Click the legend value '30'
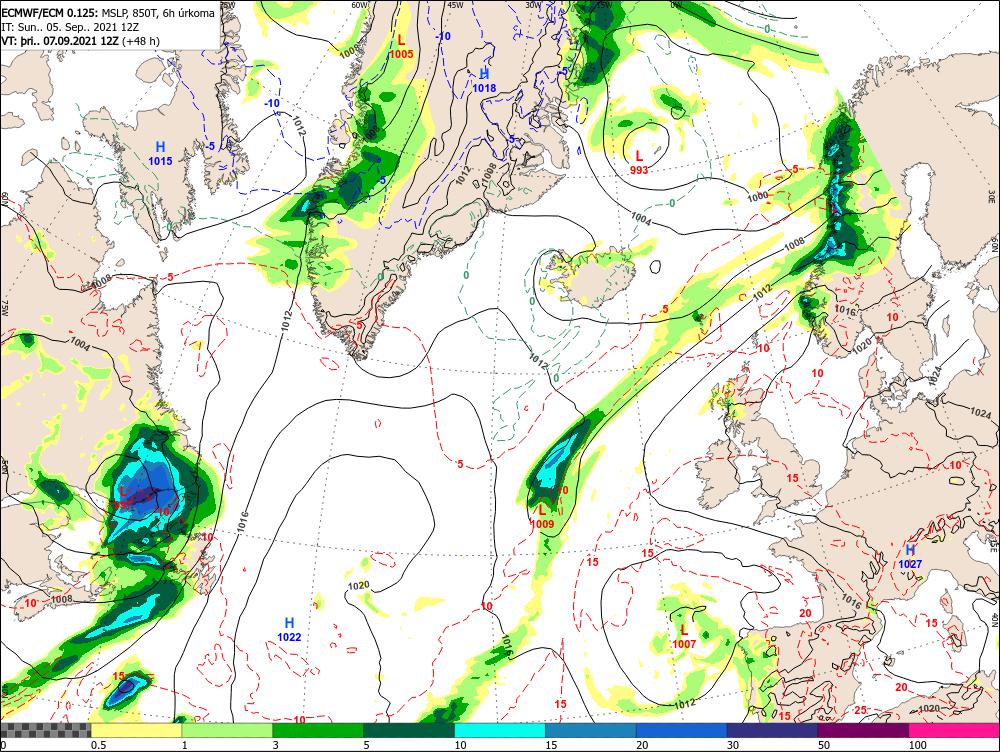This screenshot has height=752, width=1000. [x=733, y=745]
